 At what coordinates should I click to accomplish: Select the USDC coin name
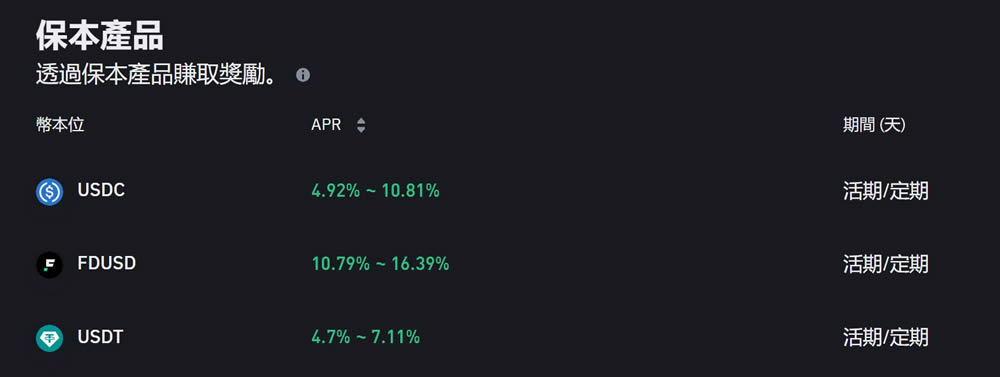point(101,191)
